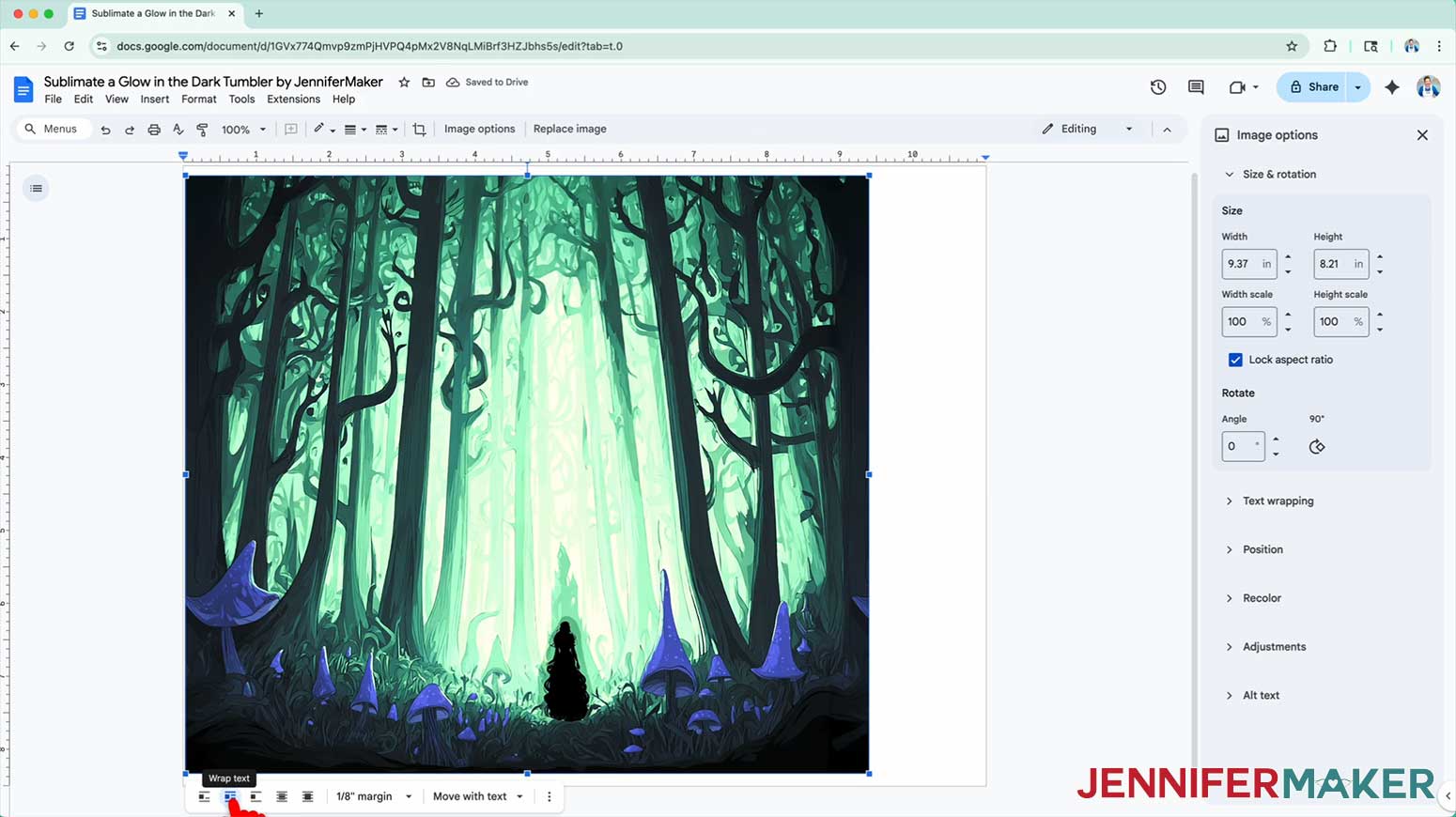The height and width of the screenshot is (817, 1456).
Task: Open Share options dropdown arrow
Action: [x=1357, y=87]
